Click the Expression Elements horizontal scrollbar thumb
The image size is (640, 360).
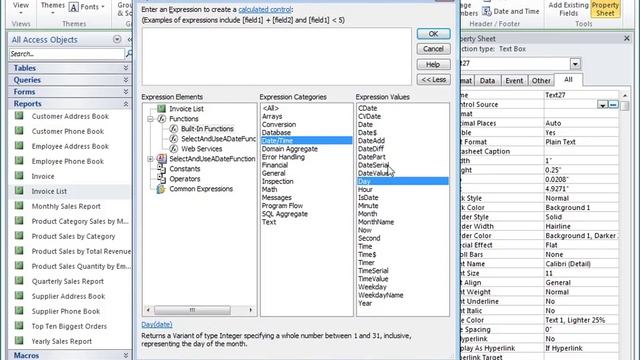tap(192, 310)
